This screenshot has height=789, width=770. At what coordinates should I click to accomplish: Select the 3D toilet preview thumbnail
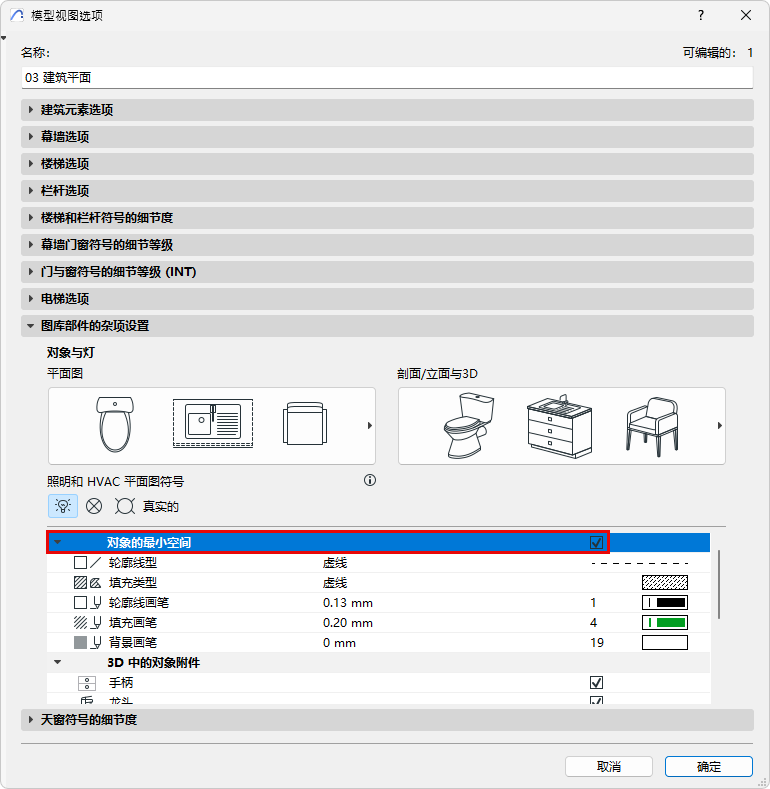tap(469, 425)
